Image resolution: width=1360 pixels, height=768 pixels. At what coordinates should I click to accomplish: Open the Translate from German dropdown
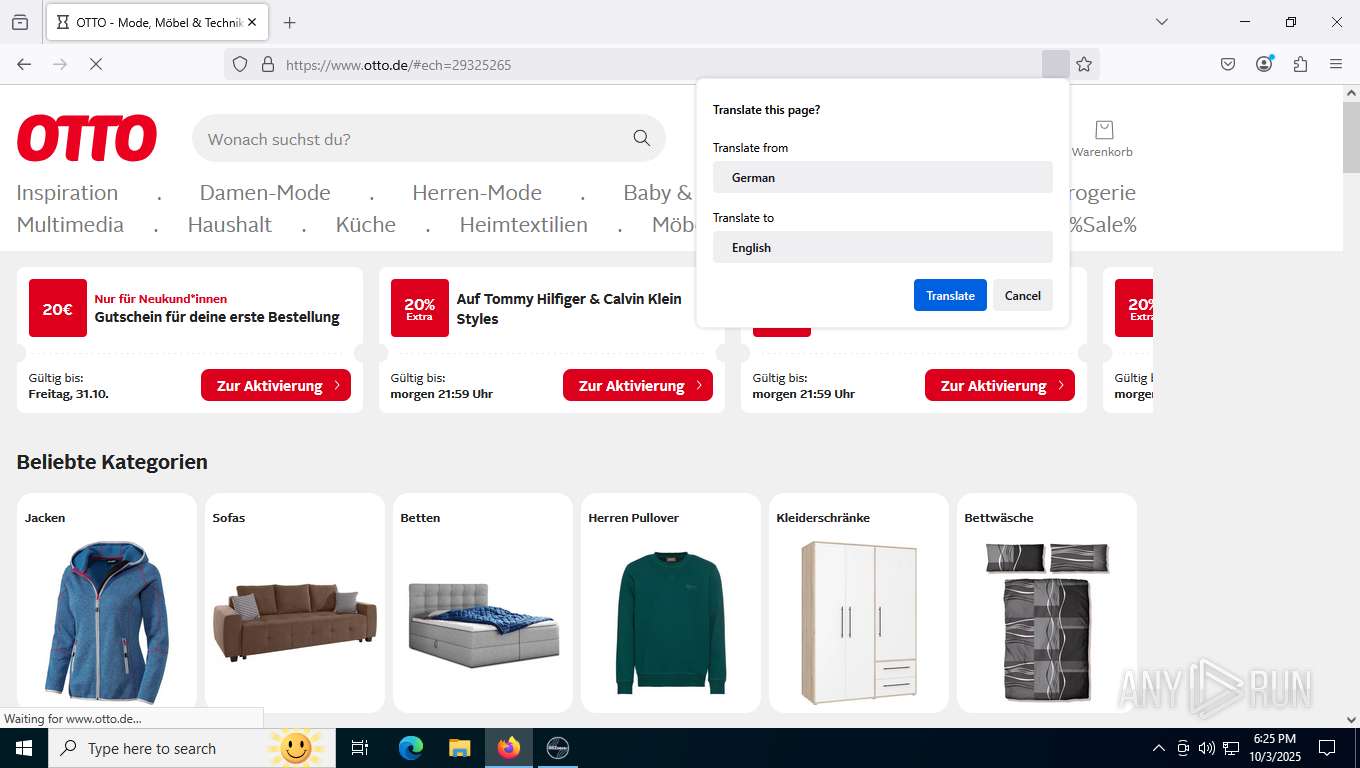coord(882,177)
